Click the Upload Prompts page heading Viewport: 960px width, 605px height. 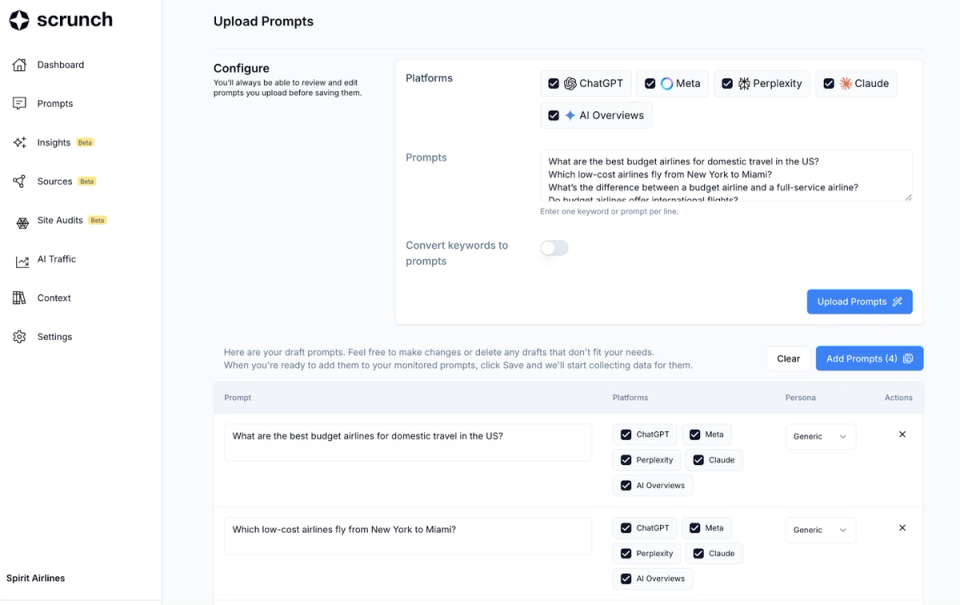(263, 21)
